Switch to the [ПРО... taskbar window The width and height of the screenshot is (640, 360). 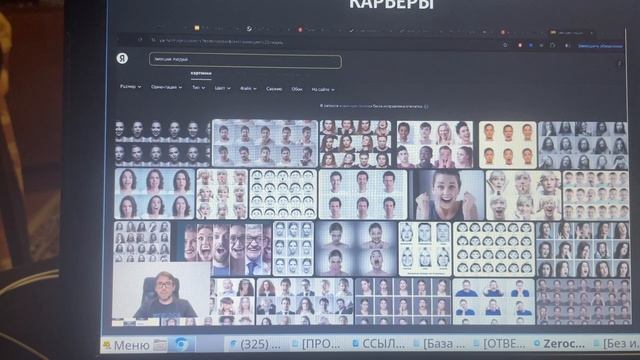[316, 345]
